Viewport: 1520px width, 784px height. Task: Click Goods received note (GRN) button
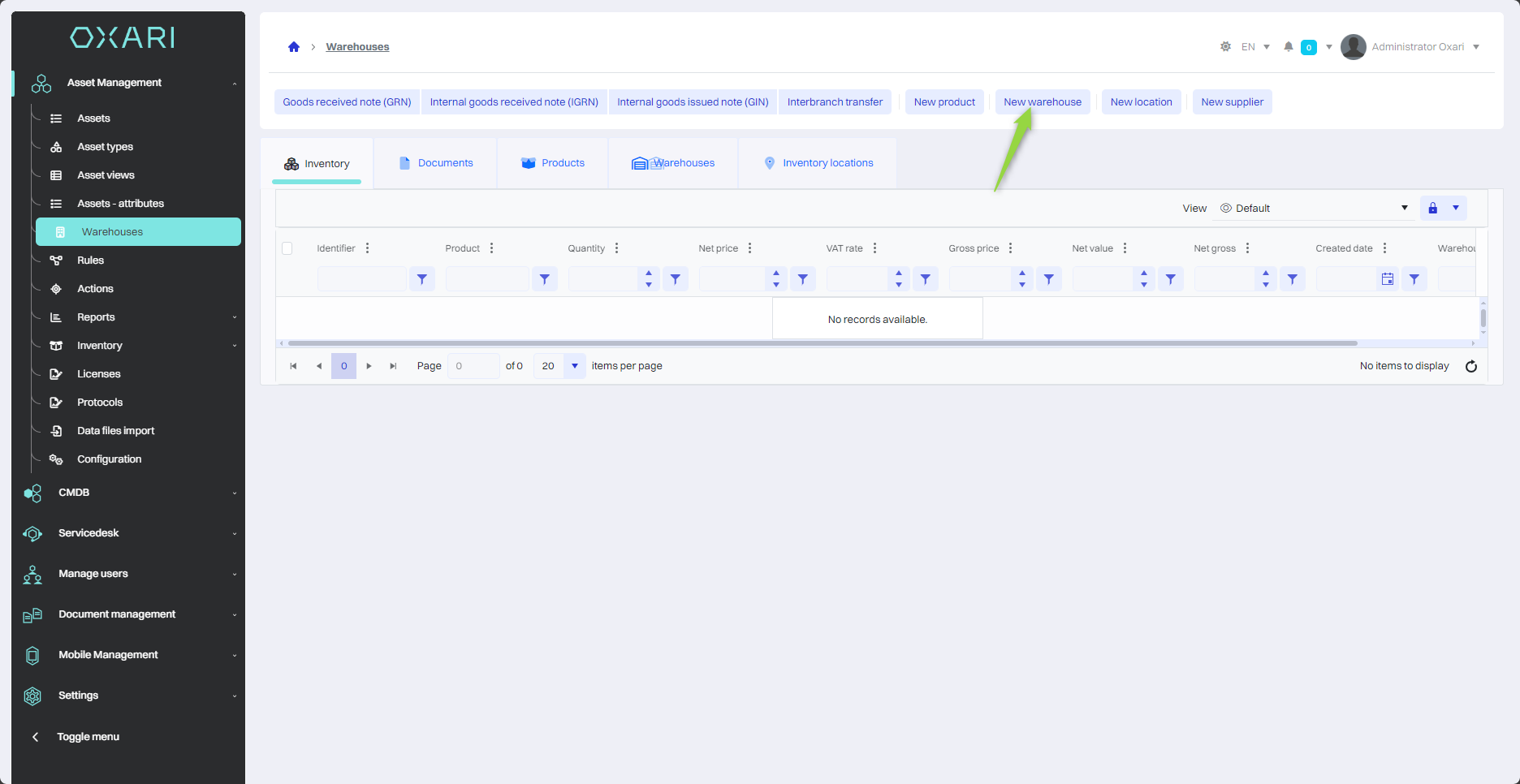[347, 102]
